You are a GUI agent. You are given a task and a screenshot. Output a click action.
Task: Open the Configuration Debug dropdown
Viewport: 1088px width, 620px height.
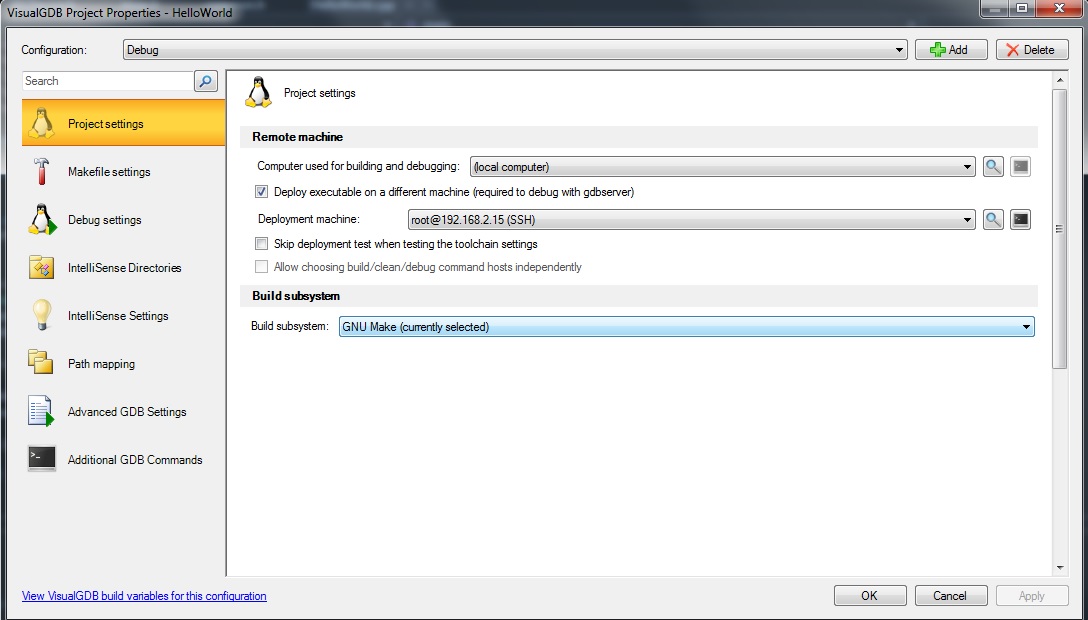pyautogui.click(x=515, y=50)
